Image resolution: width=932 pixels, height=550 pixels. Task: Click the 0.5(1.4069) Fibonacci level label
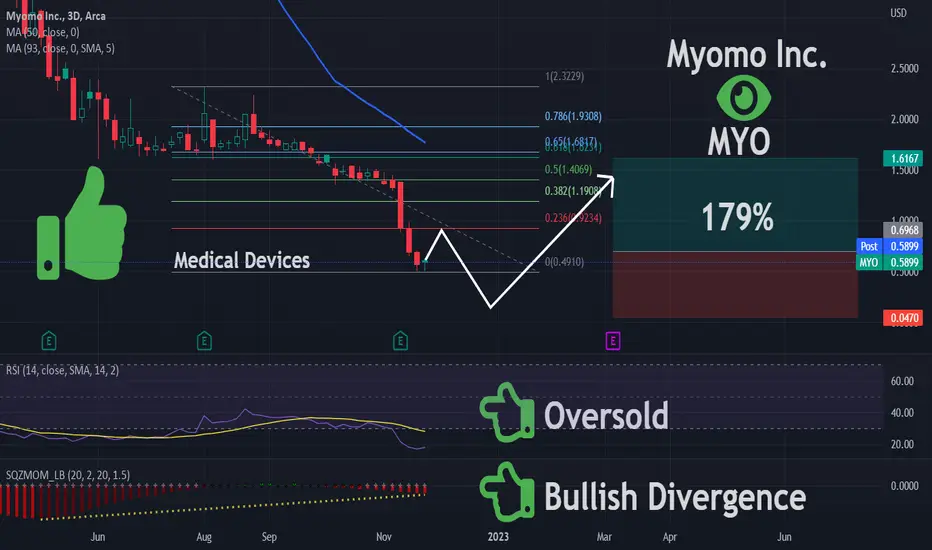568,169
